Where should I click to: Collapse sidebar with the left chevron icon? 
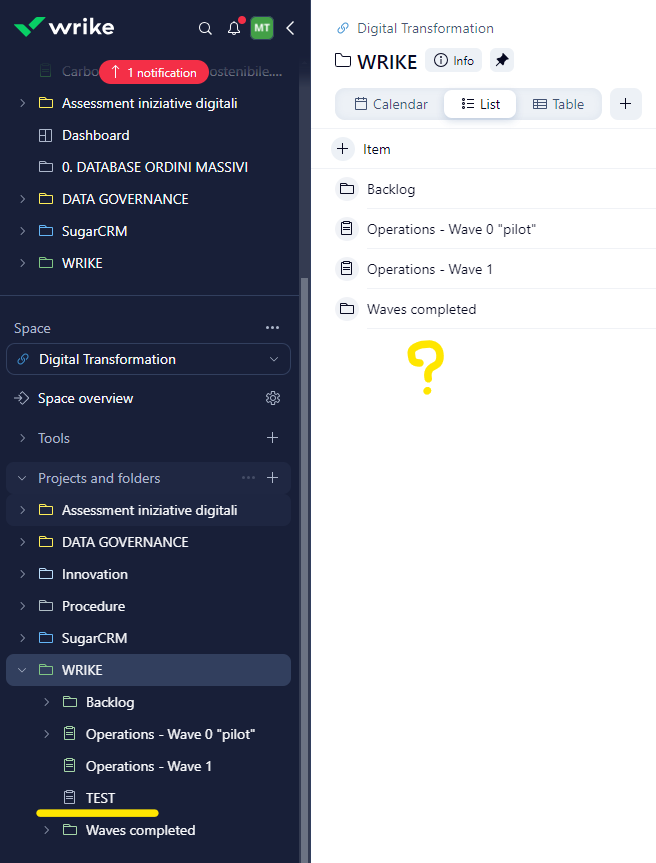pyautogui.click(x=290, y=28)
